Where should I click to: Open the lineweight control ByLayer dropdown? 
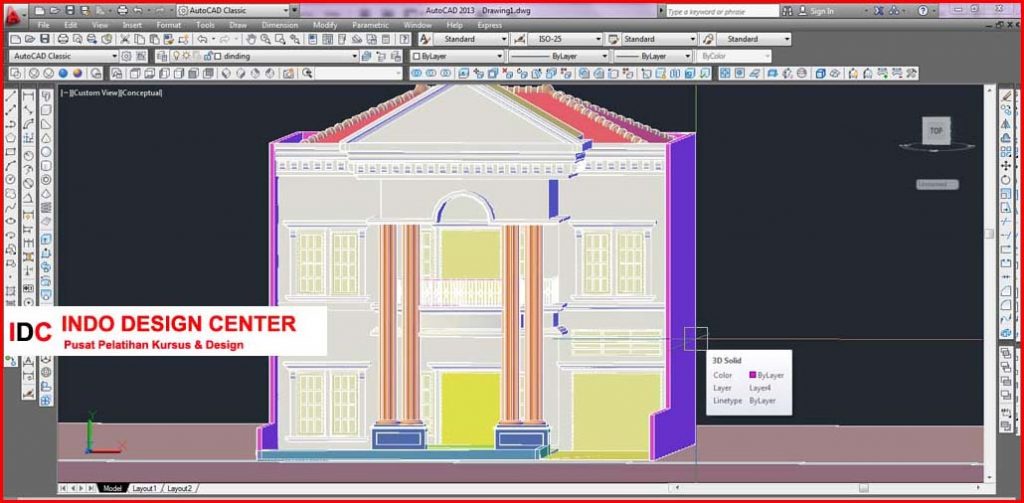652,56
